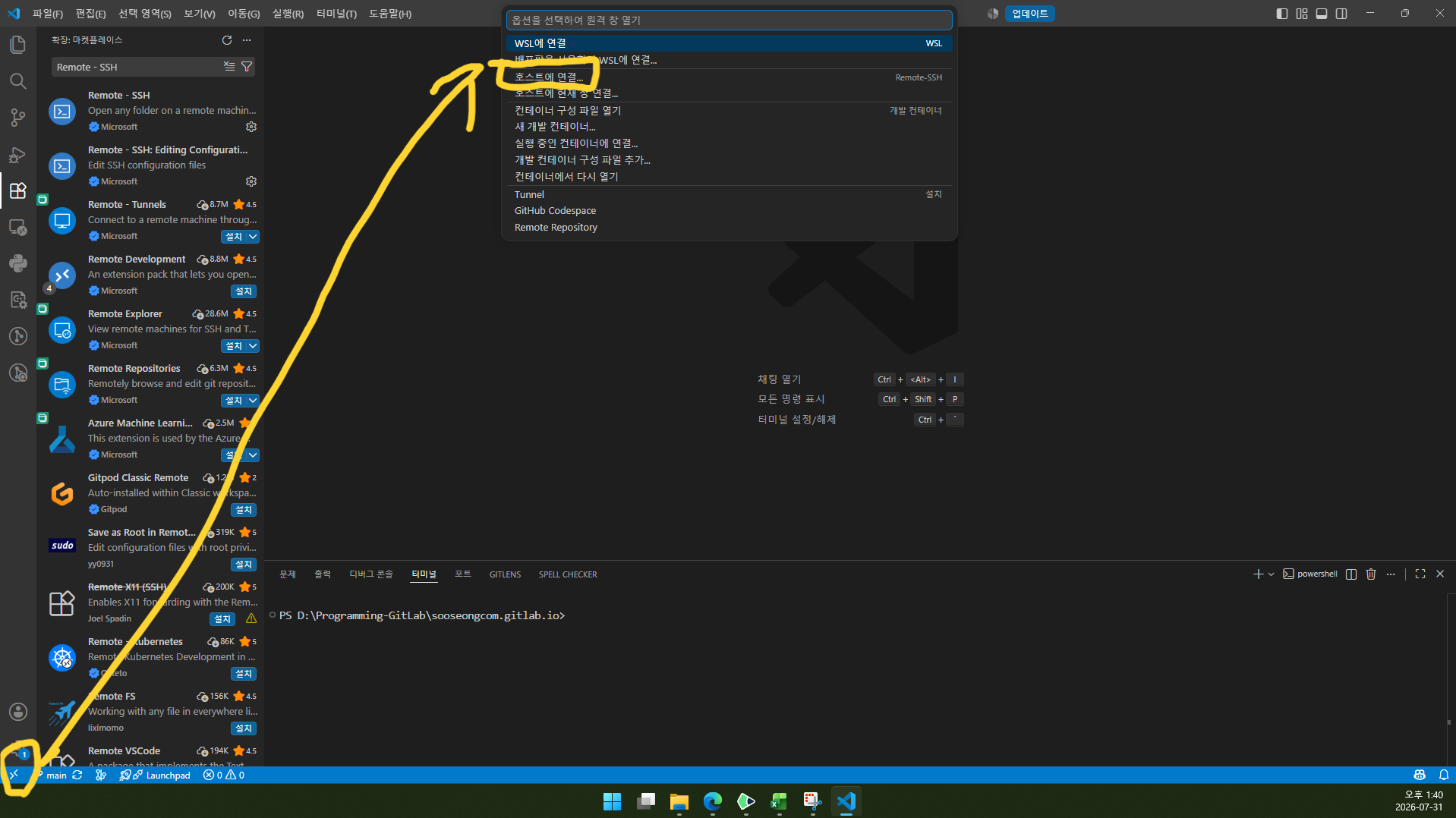1456x818 pixels.
Task: Open the Python view in activity bar
Action: click(18, 263)
